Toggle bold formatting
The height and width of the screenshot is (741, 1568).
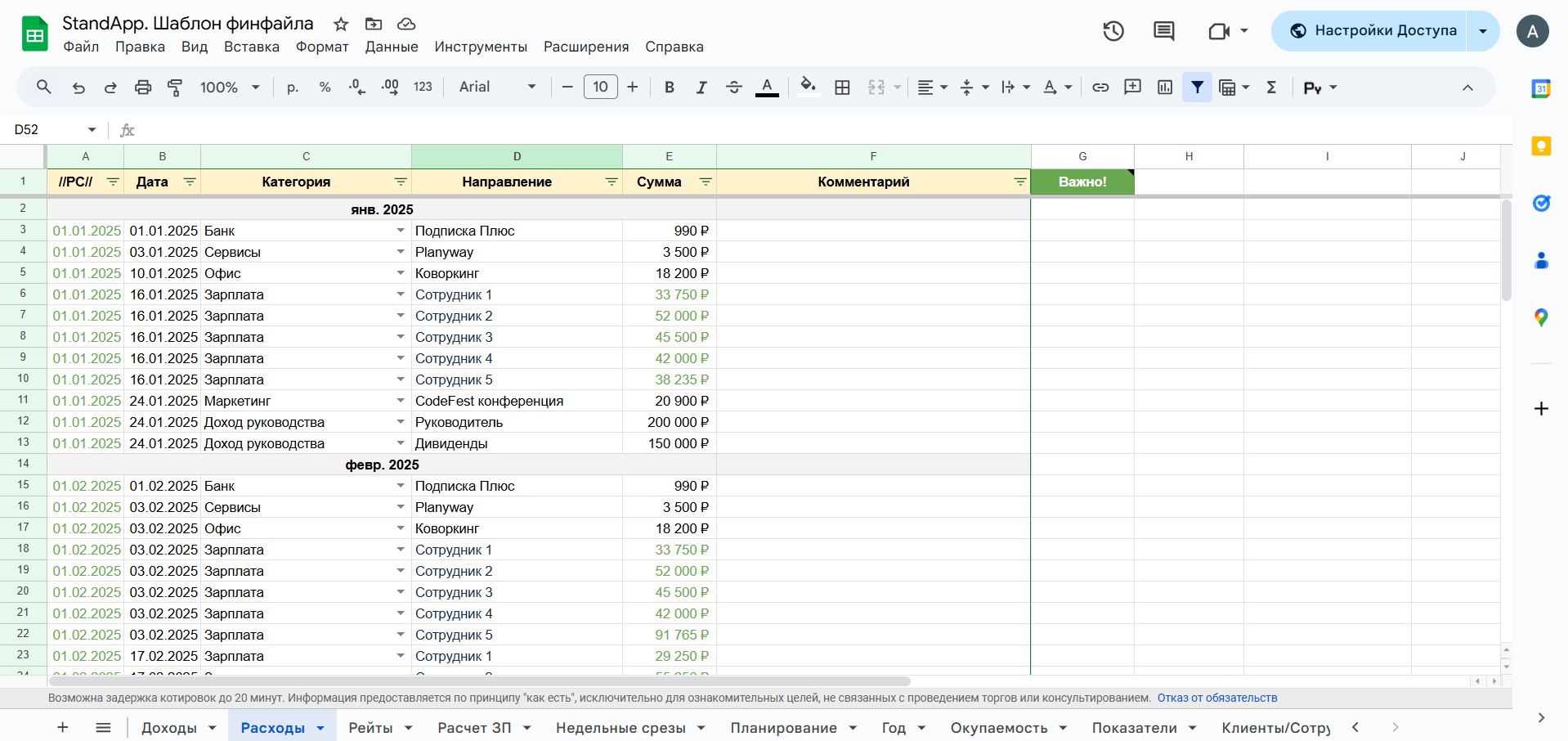(669, 88)
